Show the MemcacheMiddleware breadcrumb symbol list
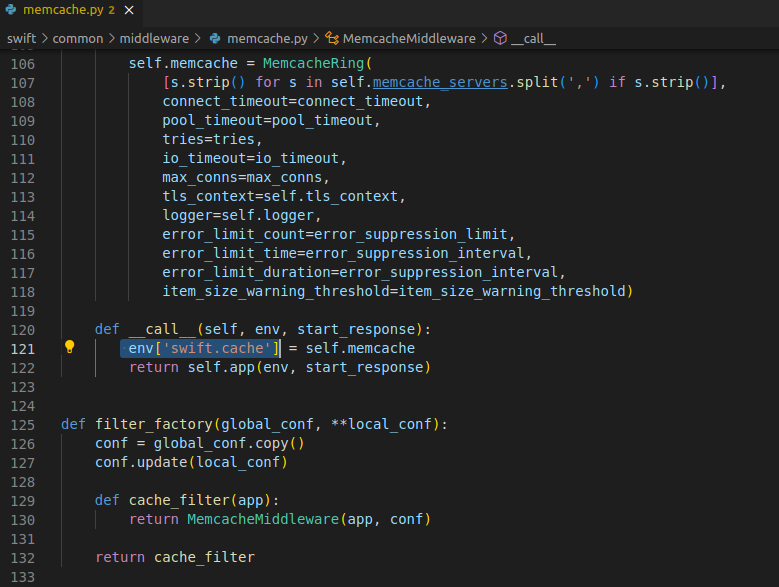Image resolution: width=779 pixels, height=587 pixels. pos(408,38)
